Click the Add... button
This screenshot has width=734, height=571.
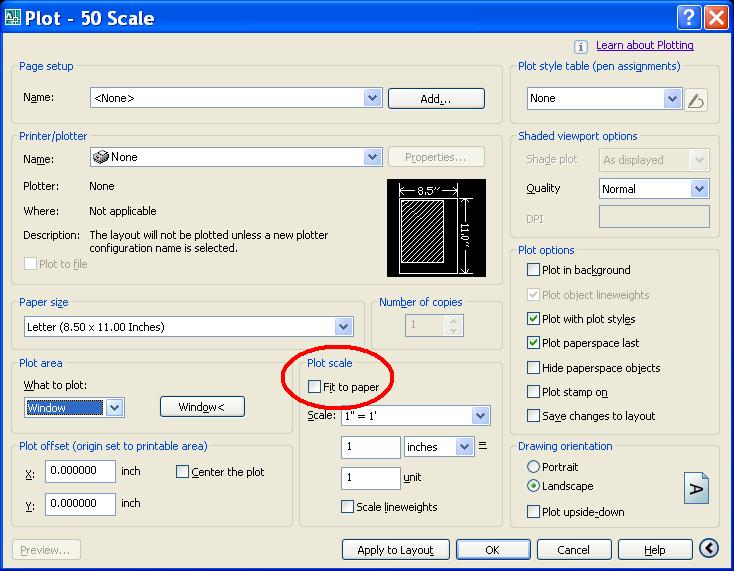point(436,98)
